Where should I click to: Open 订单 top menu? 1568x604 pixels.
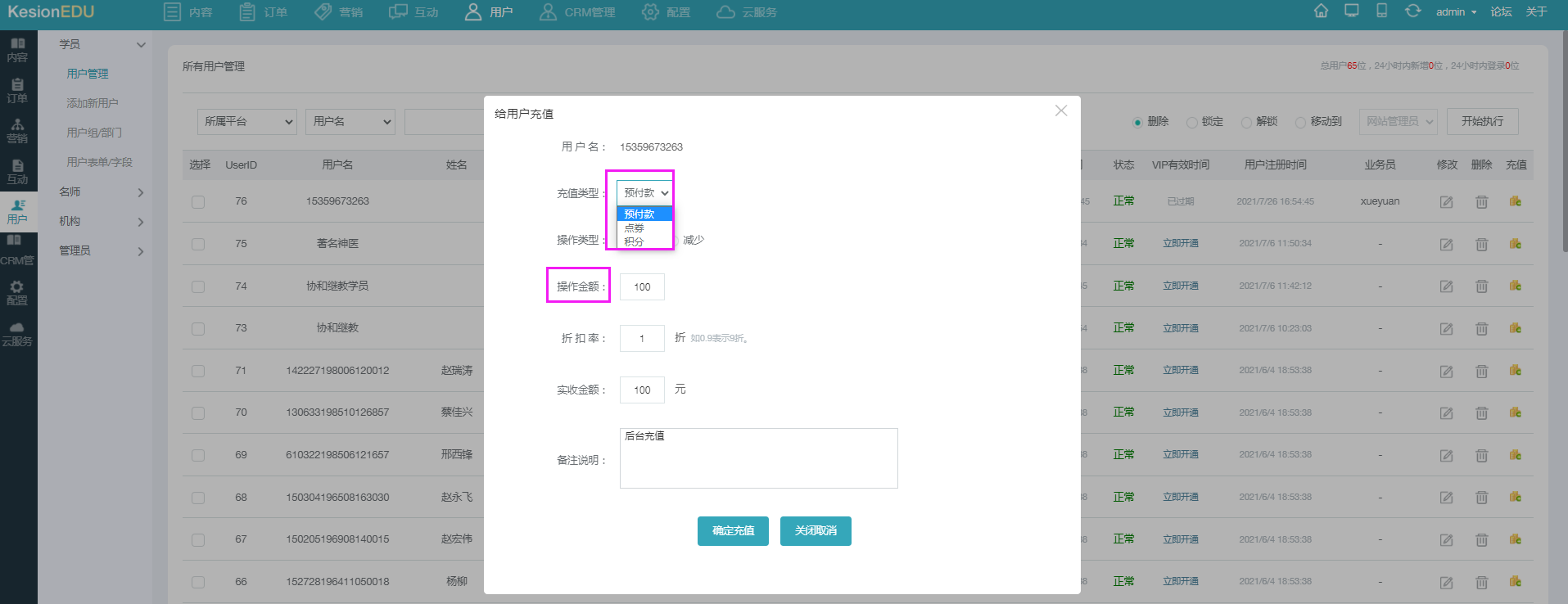tap(263, 12)
